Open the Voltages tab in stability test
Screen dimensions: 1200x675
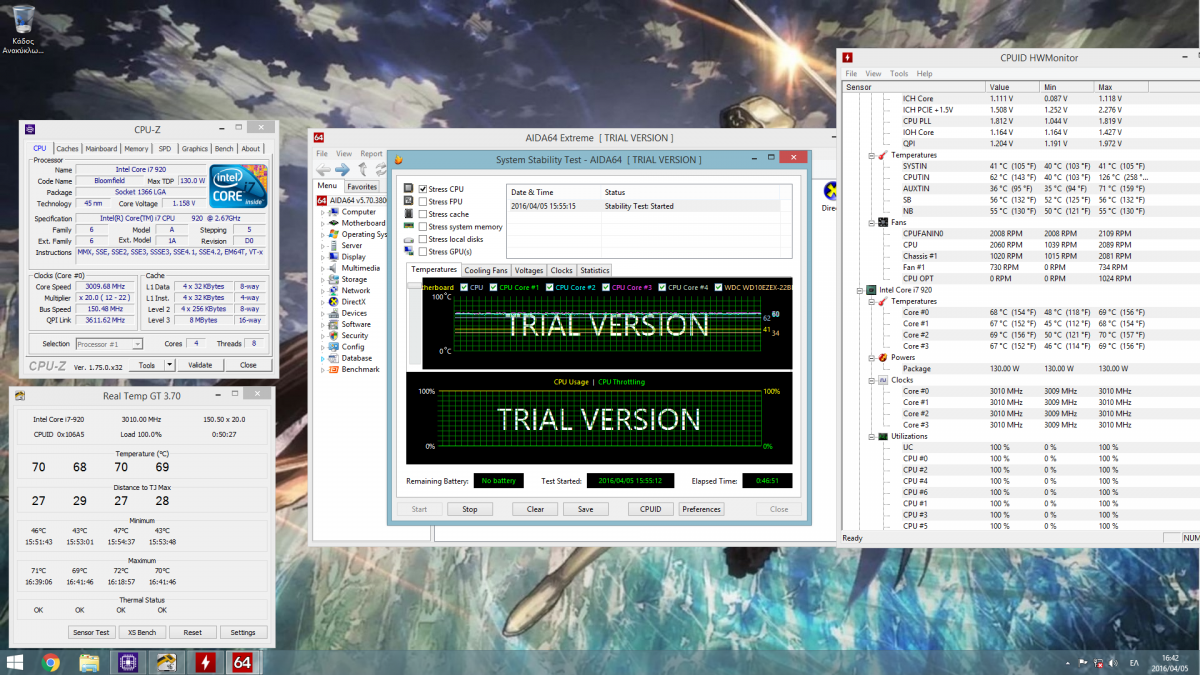[x=529, y=270]
